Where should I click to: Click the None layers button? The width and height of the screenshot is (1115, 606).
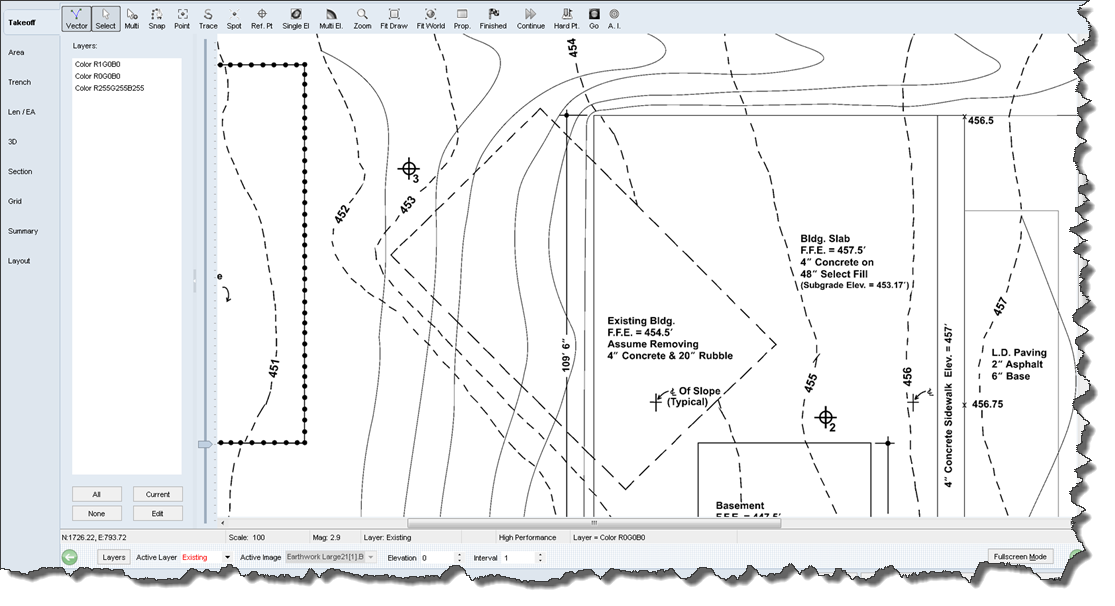click(x=97, y=514)
